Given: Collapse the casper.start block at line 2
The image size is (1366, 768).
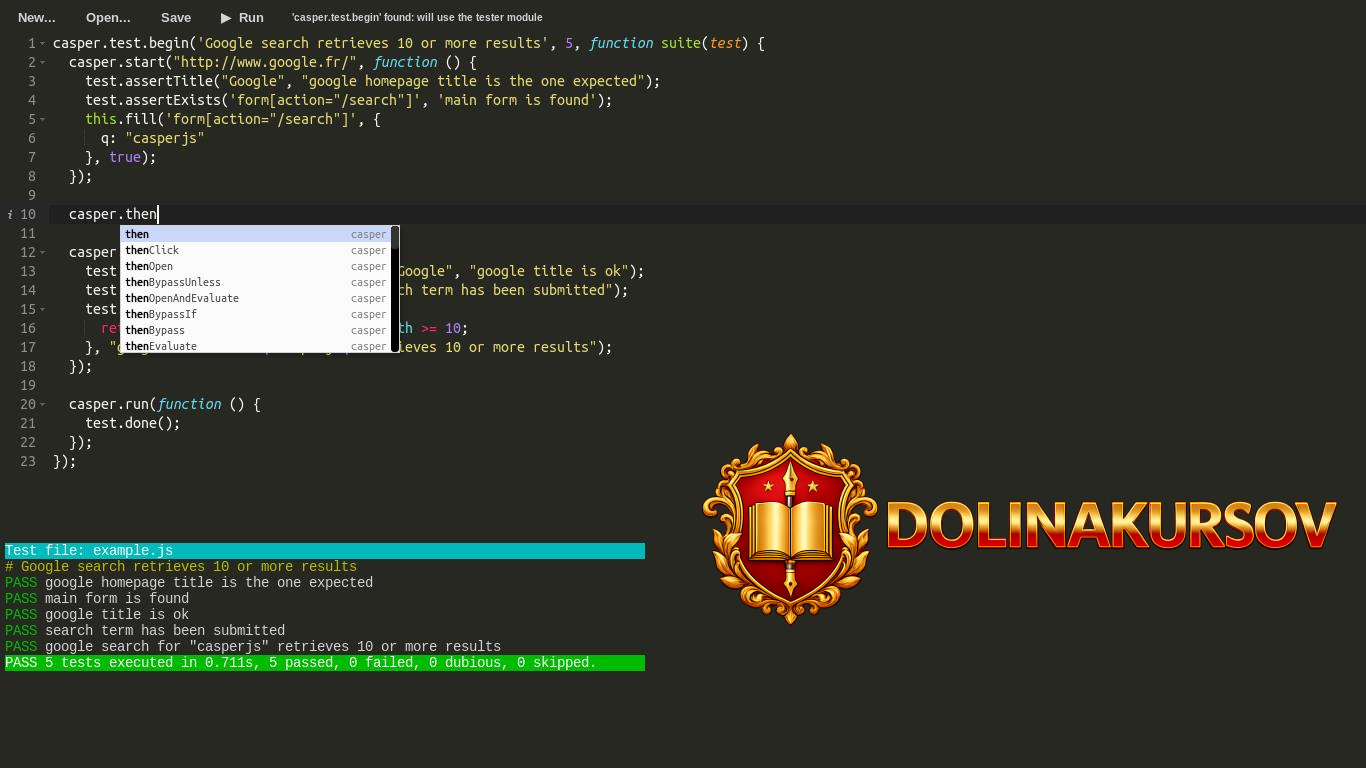Looking at the screenshot, I should tap(41, 62).
